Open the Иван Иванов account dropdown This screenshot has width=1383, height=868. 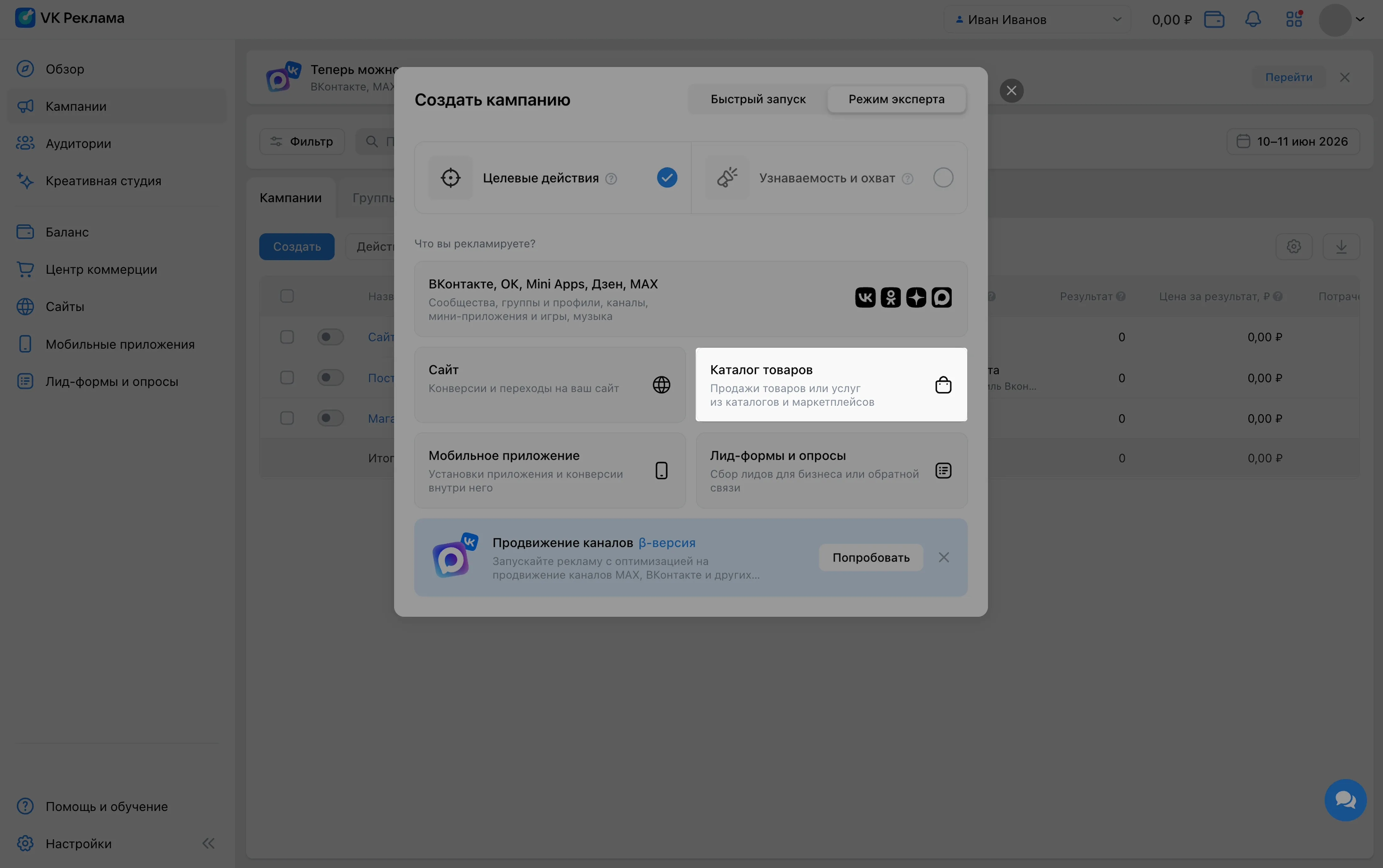click(x=1037, y=19)
